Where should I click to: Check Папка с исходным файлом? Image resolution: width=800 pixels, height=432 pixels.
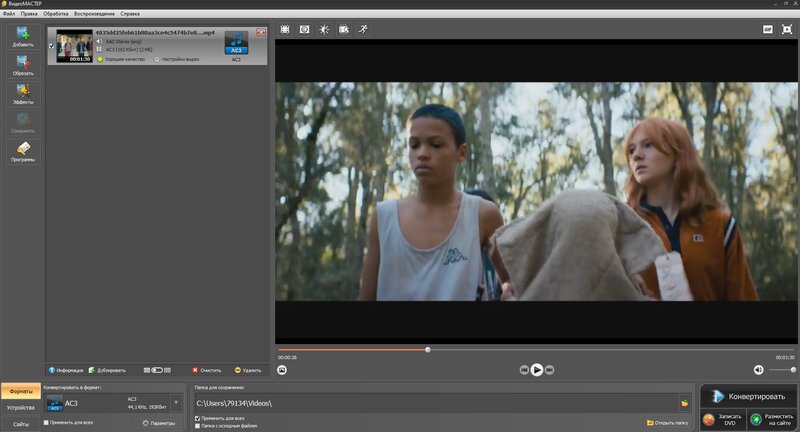tap(197, 426)
